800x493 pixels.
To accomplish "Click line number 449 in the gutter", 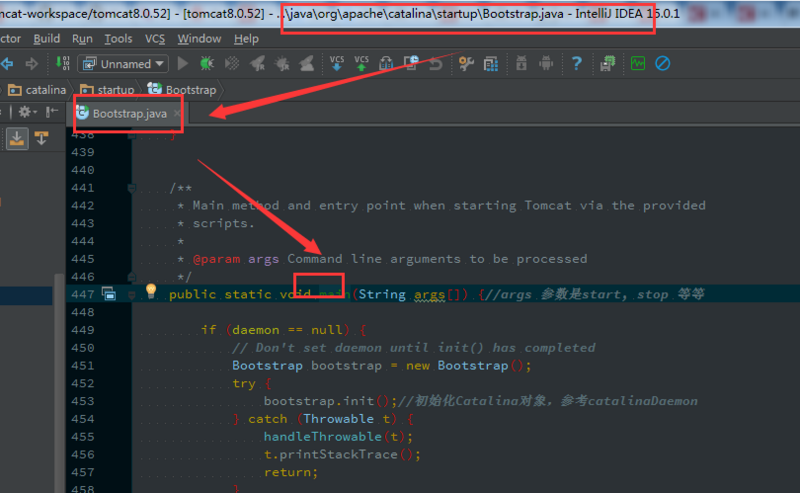I will [83, 330].
